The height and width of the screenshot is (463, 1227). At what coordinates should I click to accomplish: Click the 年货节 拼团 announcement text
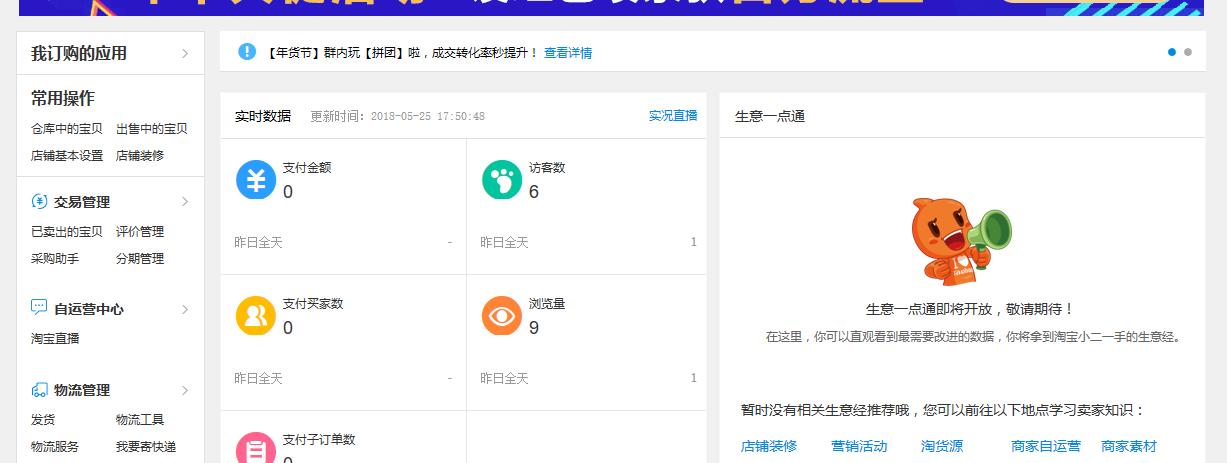coord(402,53)
